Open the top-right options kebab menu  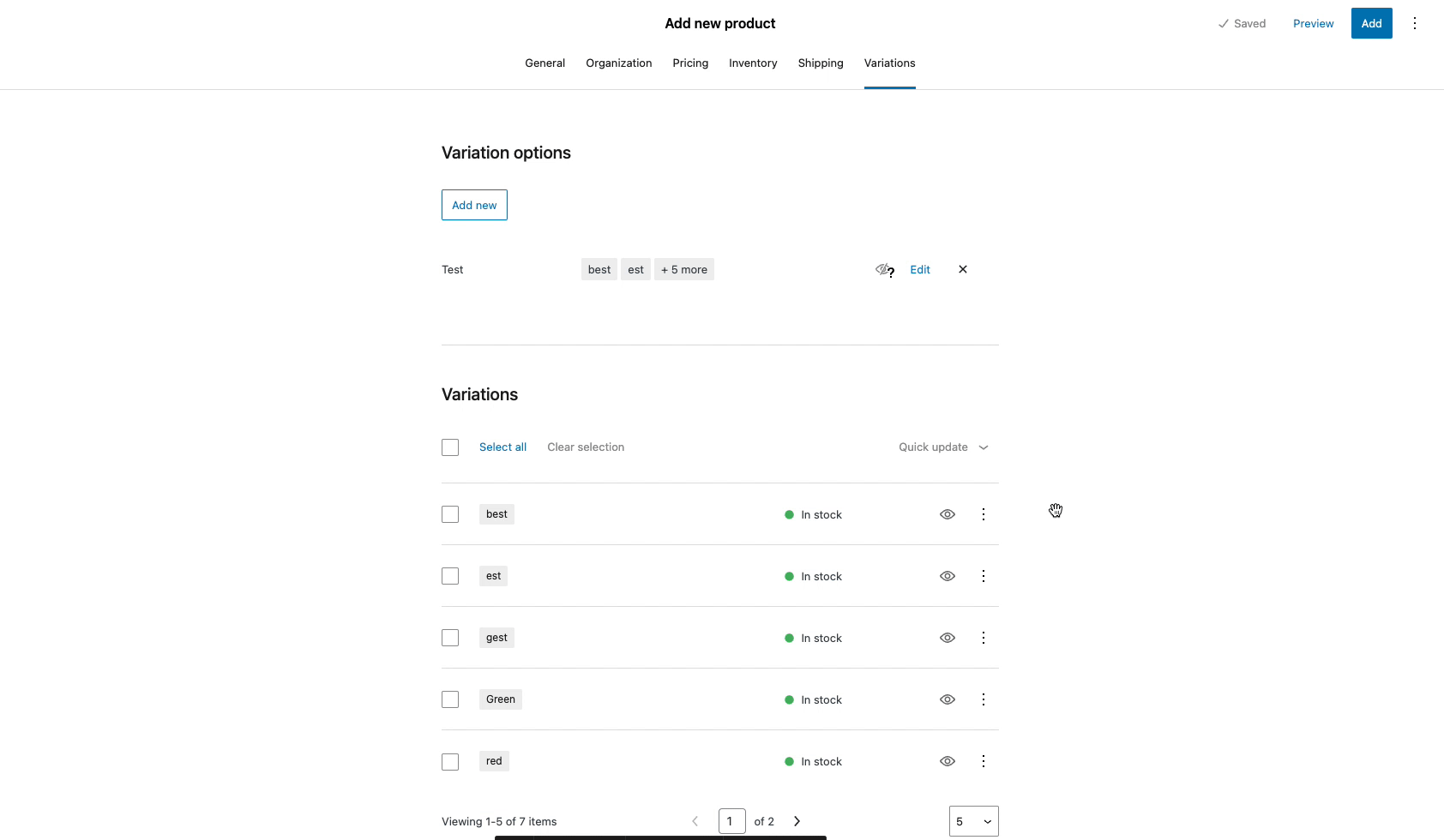1415,23
